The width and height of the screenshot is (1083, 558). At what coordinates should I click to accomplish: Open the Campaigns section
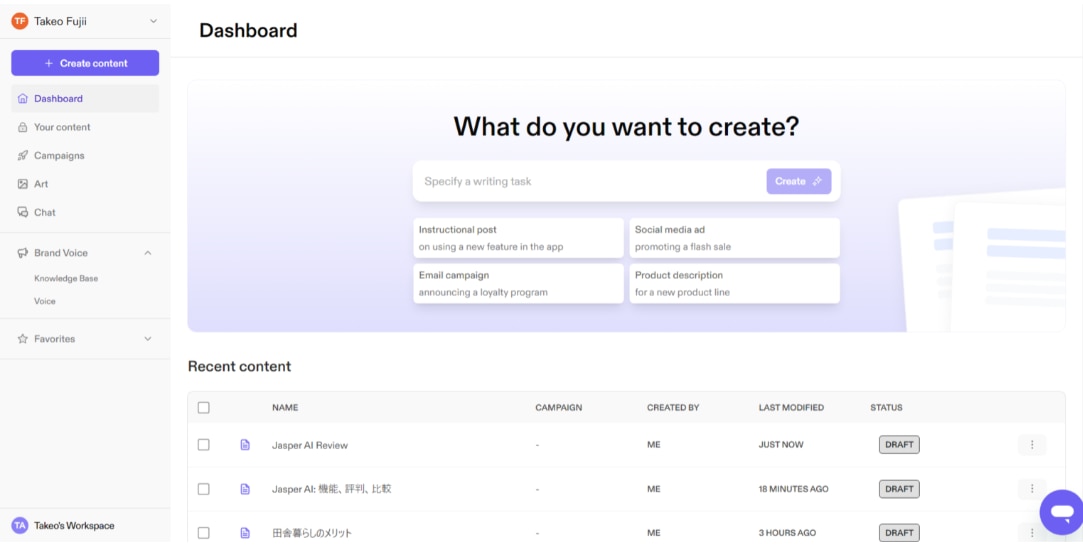click(59, 155)
